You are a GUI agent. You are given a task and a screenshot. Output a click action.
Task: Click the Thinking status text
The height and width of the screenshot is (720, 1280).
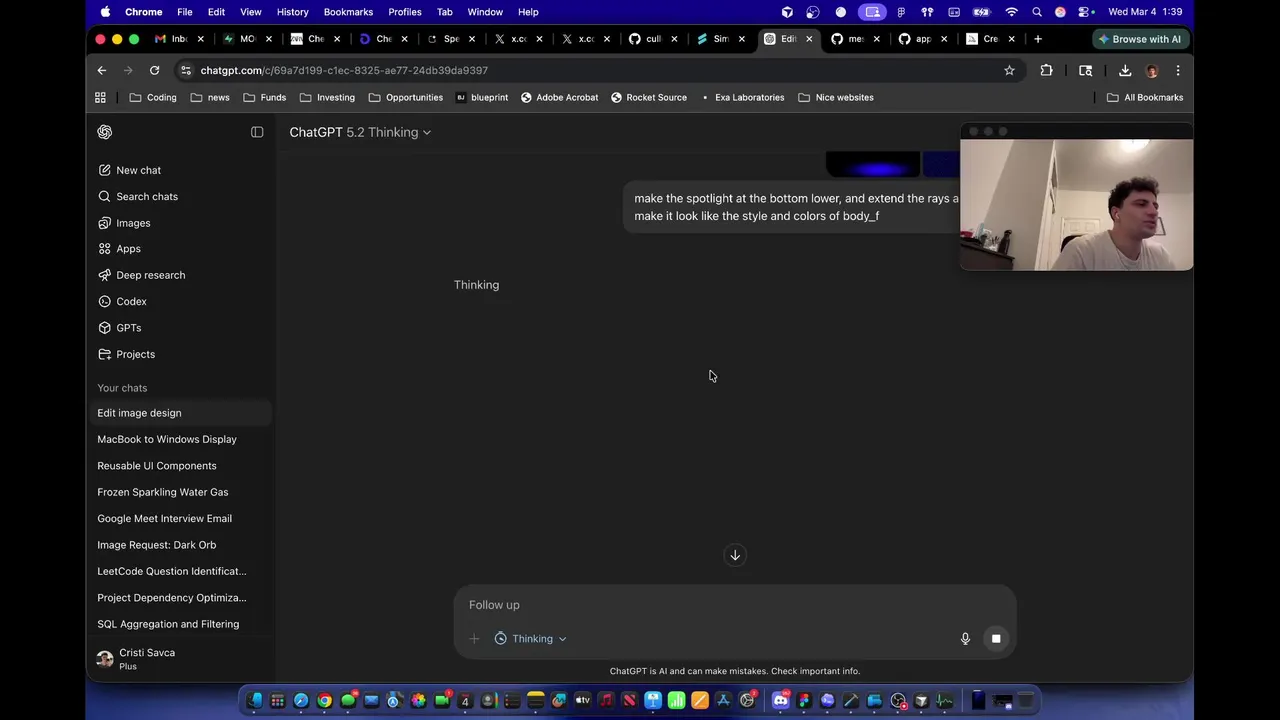476,285
